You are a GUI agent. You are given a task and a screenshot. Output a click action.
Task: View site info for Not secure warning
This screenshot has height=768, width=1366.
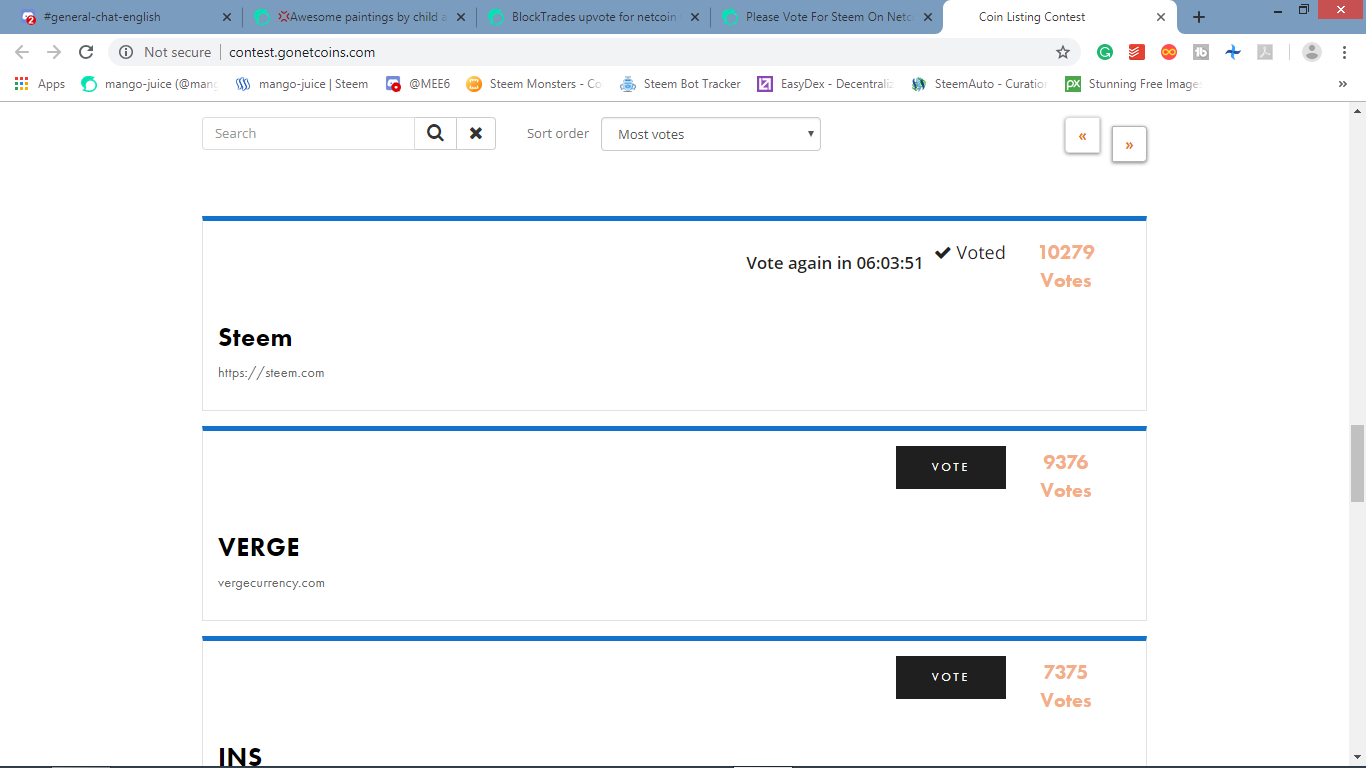[165, 52]
